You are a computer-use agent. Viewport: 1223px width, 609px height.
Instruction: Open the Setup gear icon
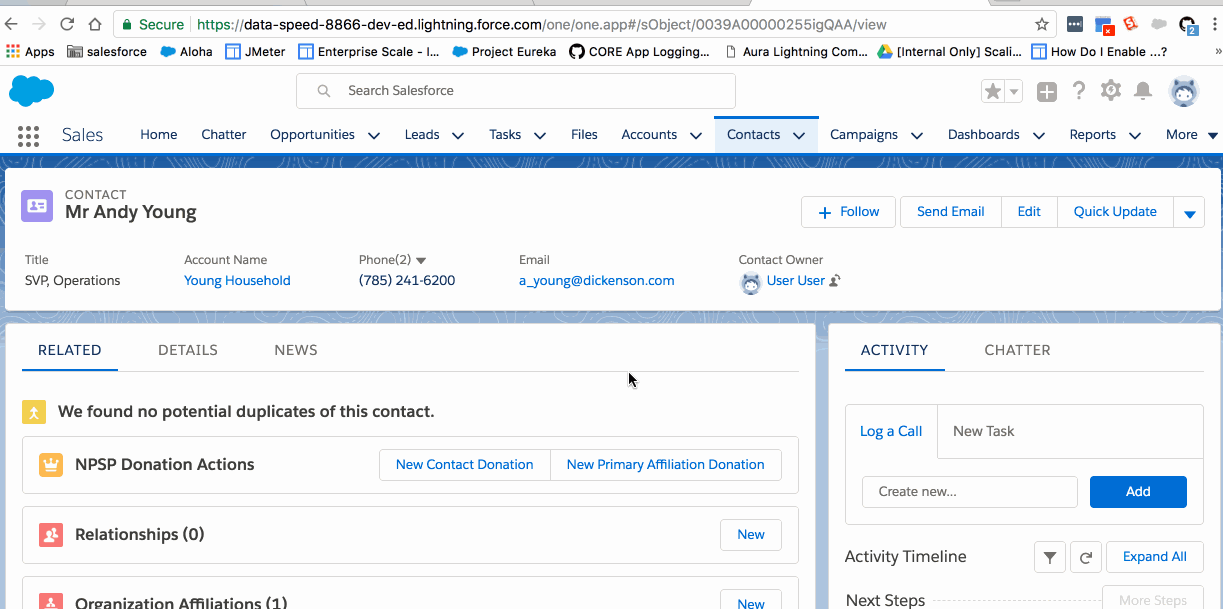click(1111, 91)
